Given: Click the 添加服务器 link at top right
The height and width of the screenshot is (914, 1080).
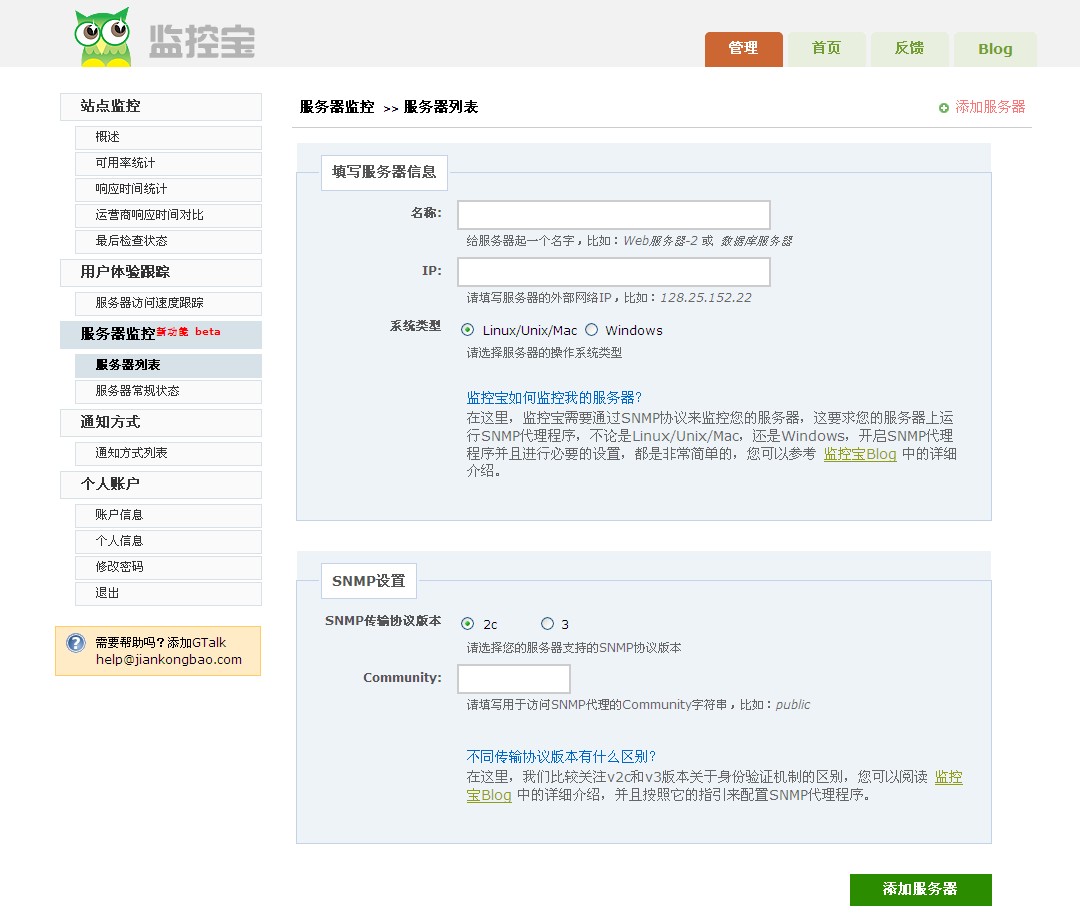Looking at the screenshot, I should pos(990,107).
